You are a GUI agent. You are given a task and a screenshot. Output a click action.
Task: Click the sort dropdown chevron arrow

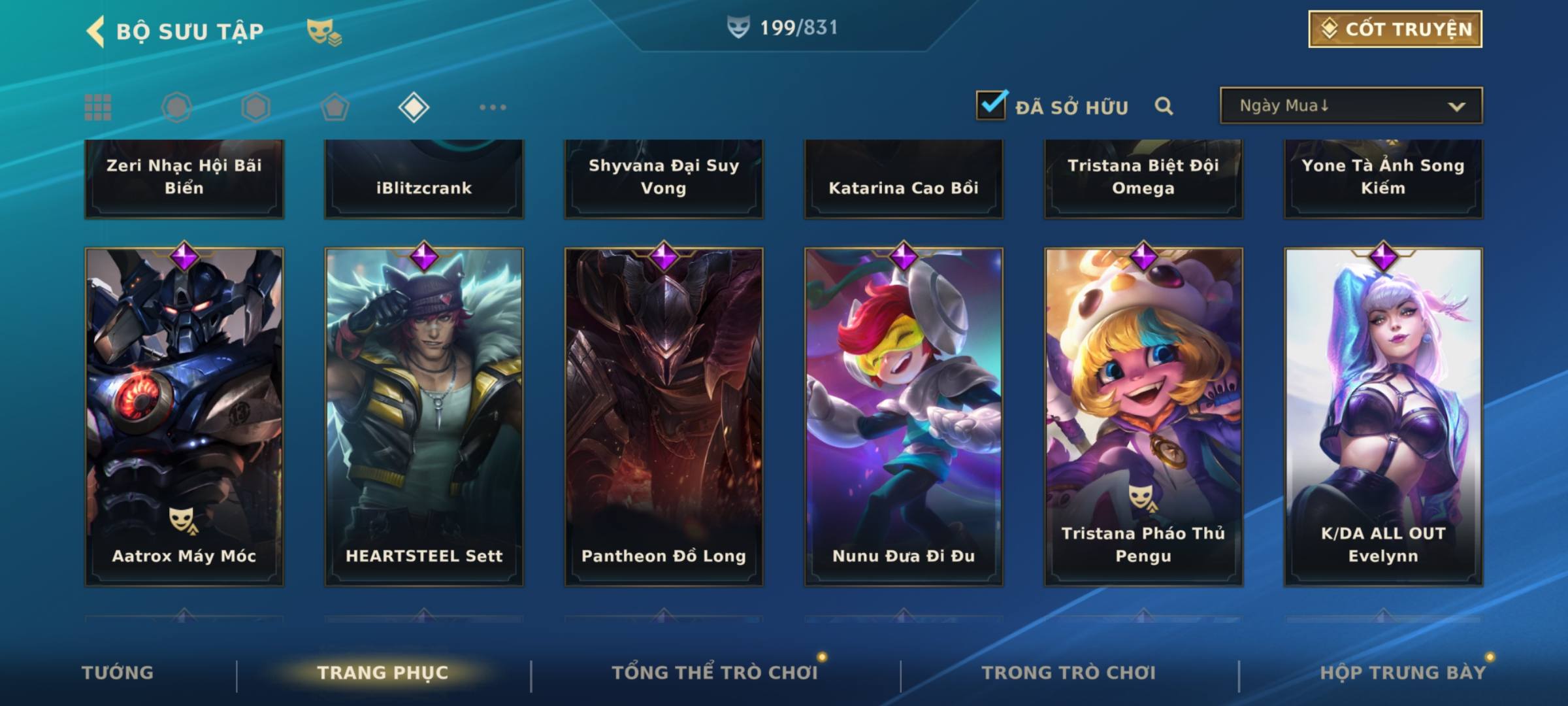(1456, 107)
